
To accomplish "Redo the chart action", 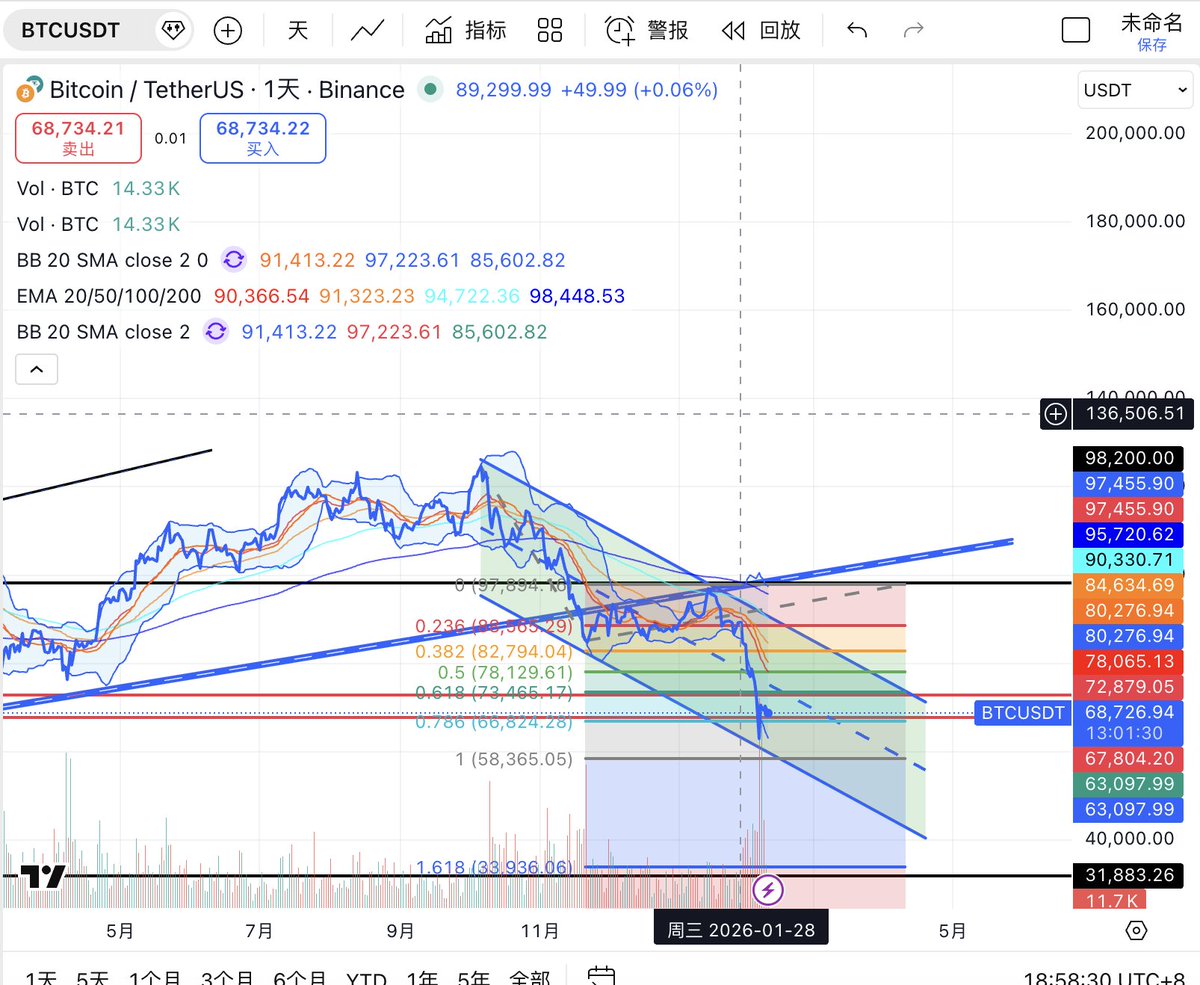I will tap(913, 30).
